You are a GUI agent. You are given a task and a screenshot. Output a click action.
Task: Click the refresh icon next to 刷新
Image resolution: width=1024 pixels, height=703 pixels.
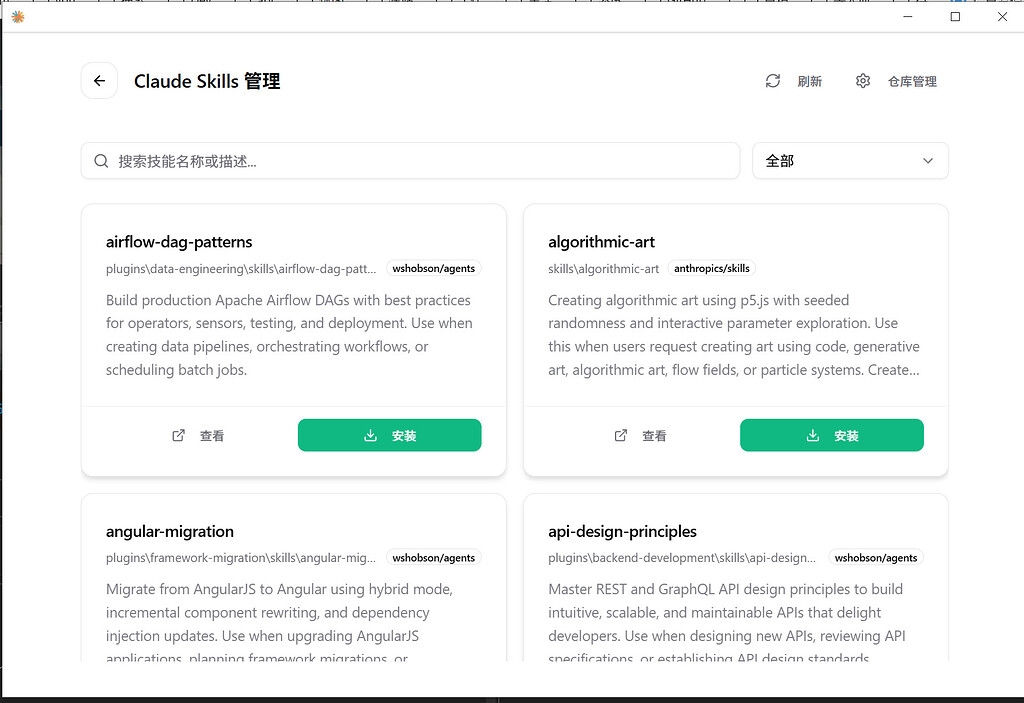point(773,81)
